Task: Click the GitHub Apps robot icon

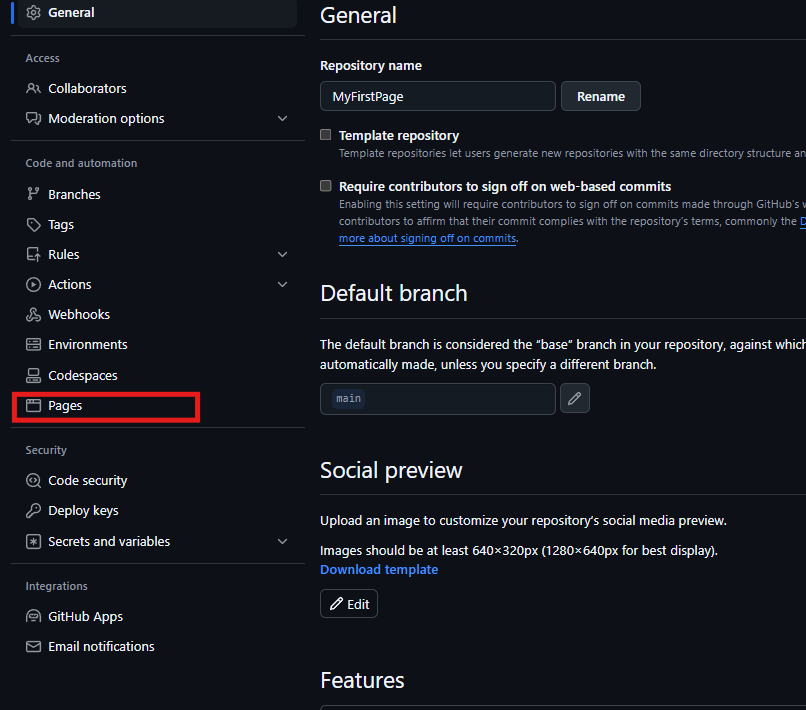Action: coord(33,616)
